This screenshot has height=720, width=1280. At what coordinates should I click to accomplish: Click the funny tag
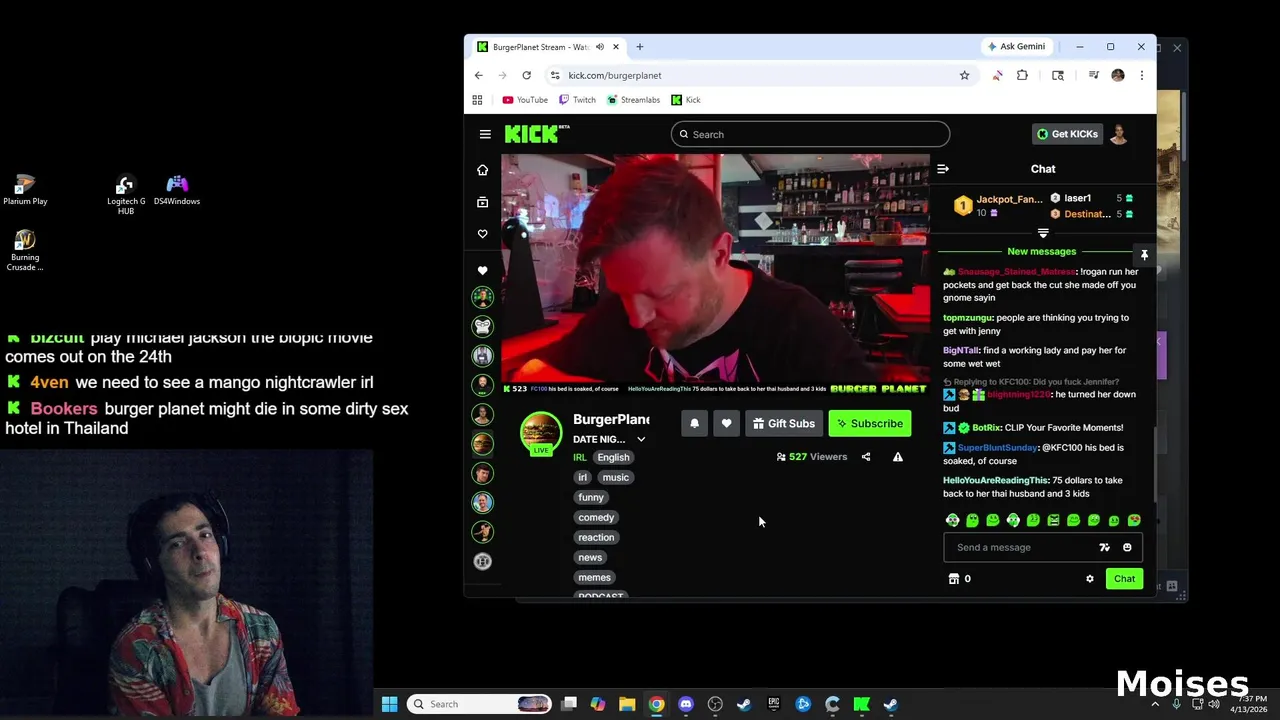591,498
